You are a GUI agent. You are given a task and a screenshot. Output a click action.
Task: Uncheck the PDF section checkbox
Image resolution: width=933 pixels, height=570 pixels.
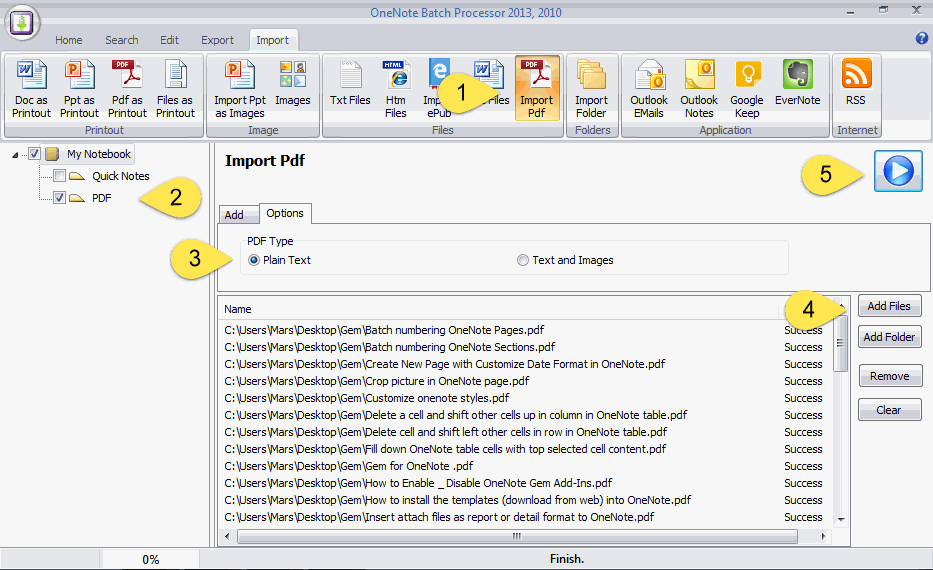(59, 198)
